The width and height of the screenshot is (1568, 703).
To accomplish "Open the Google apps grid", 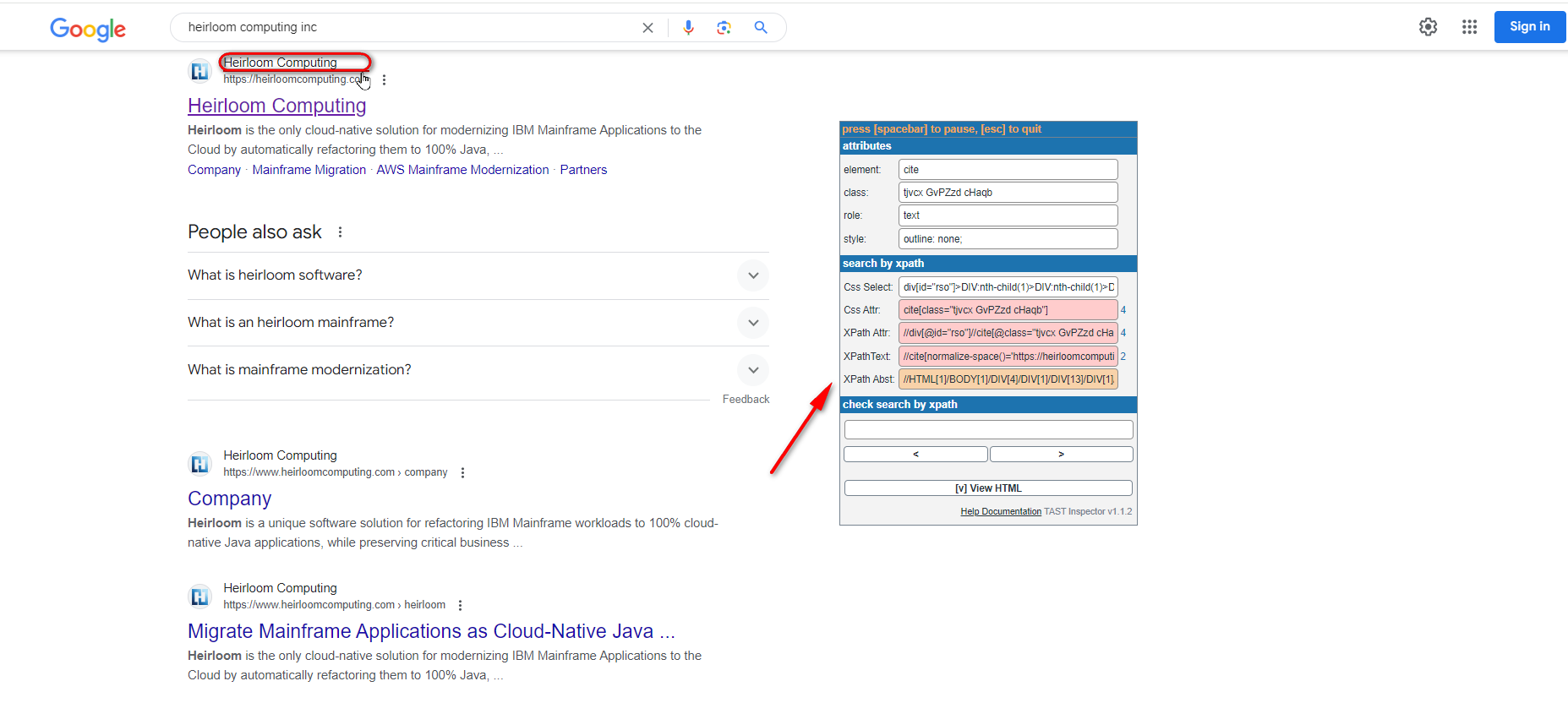I will click(x=1469, y=27).
